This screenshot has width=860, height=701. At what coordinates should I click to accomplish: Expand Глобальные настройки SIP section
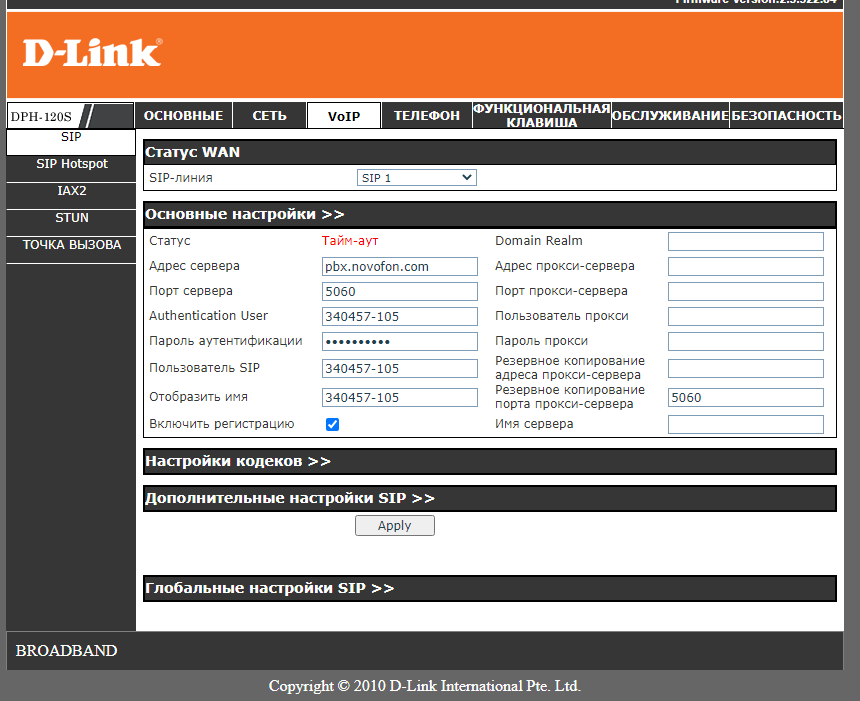pyautogui.click(x=270, y=588)
